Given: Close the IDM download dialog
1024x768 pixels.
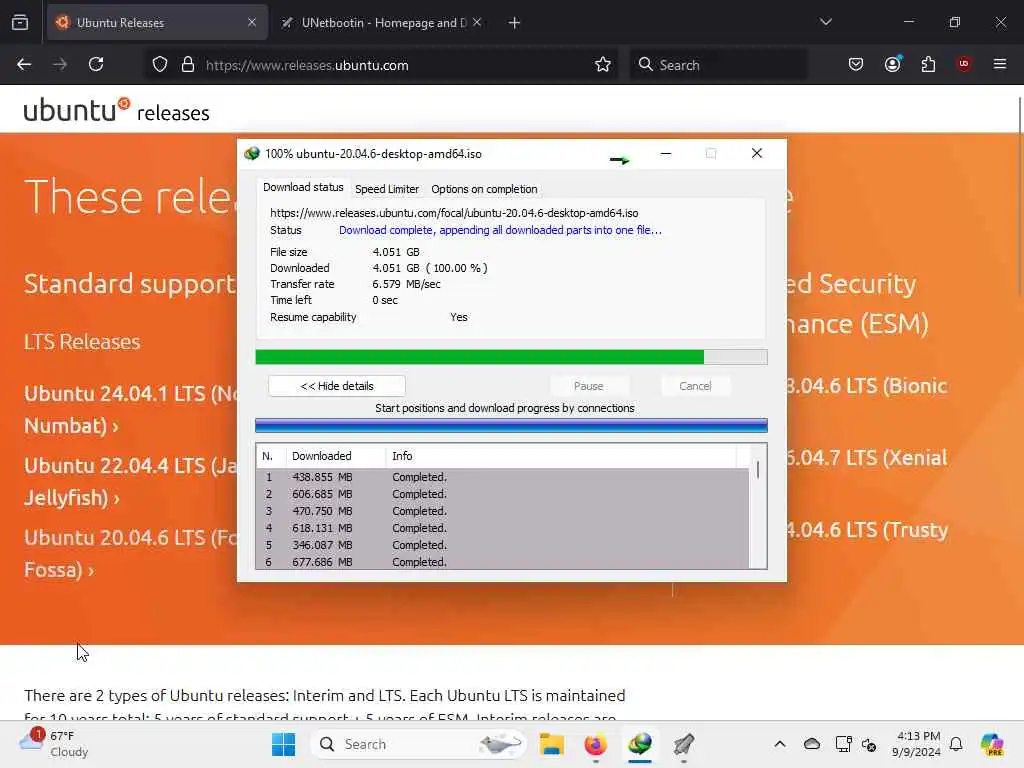Looking at the screenshot, I should coord(757,153).
